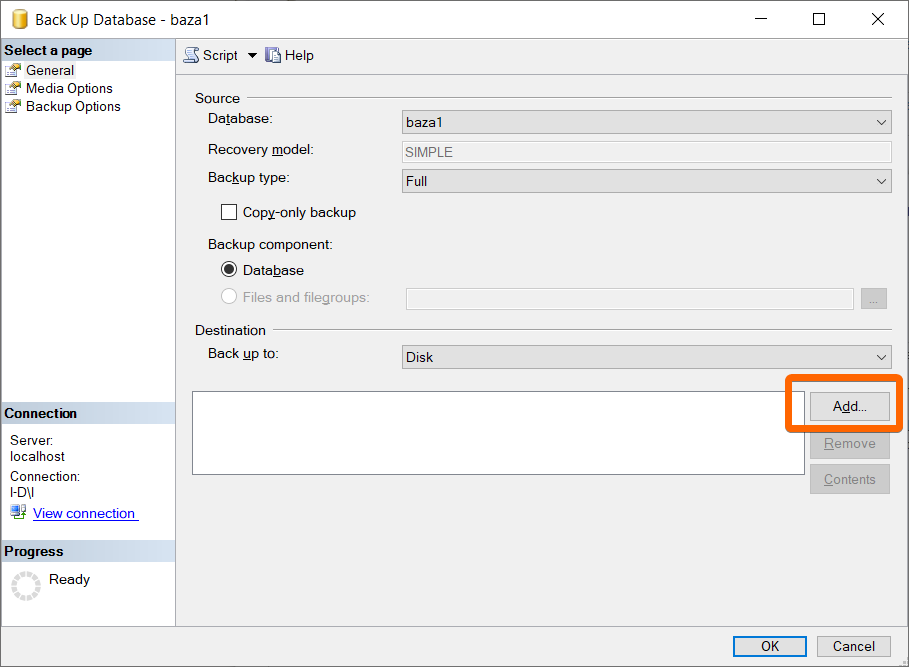Enable the Copy-only backup checkbox
909x667 pixels.
229,212
